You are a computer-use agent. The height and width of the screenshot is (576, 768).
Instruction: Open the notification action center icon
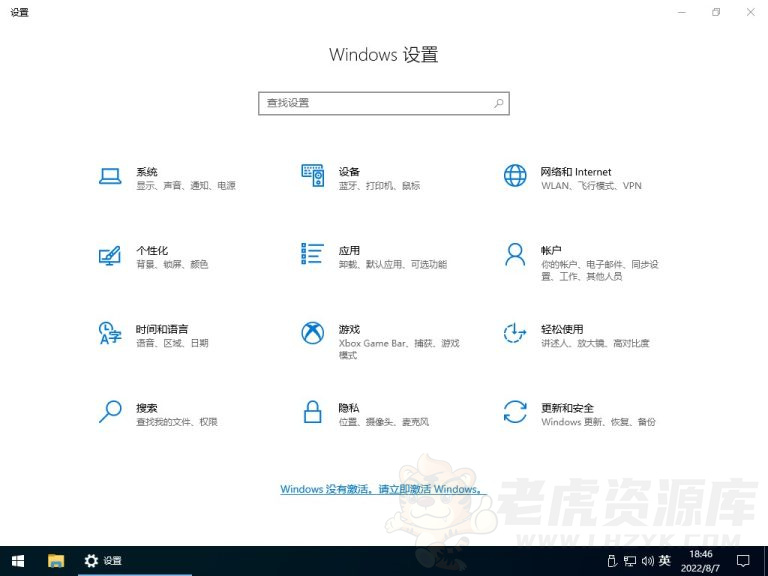(743, 561)
